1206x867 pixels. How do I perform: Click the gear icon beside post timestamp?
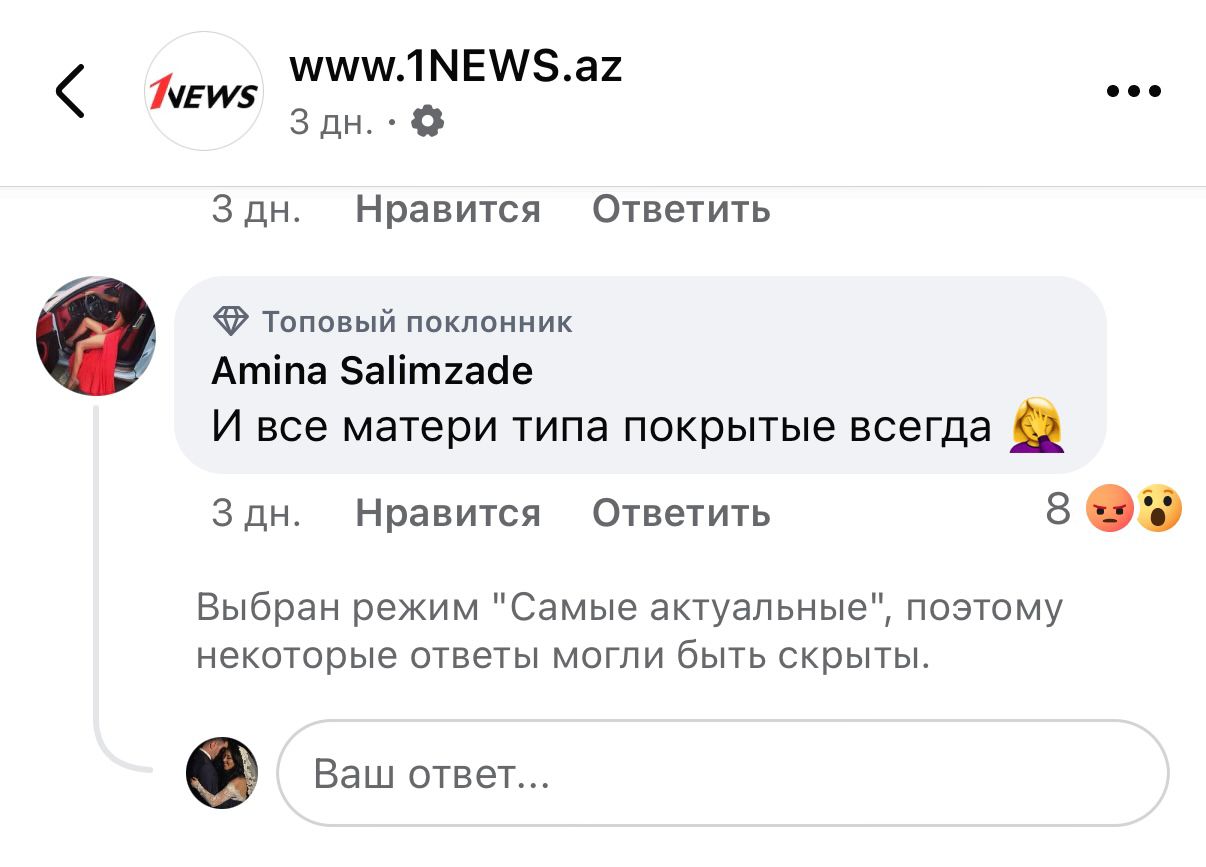pos(428,123)
